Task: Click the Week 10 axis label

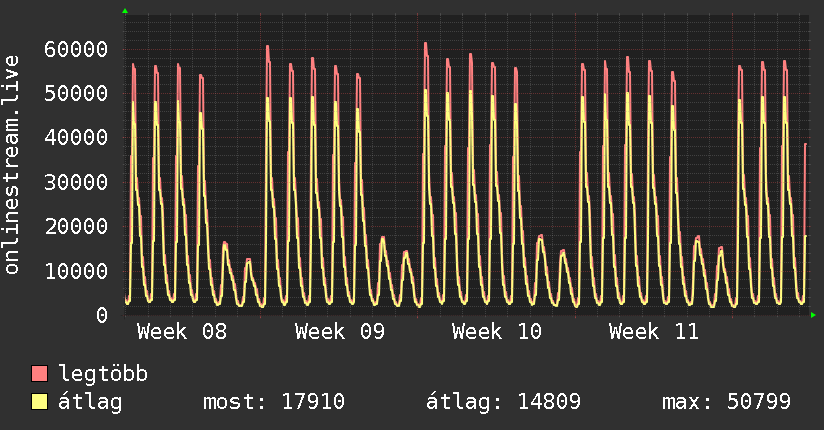Action: (x=497, y=332)
